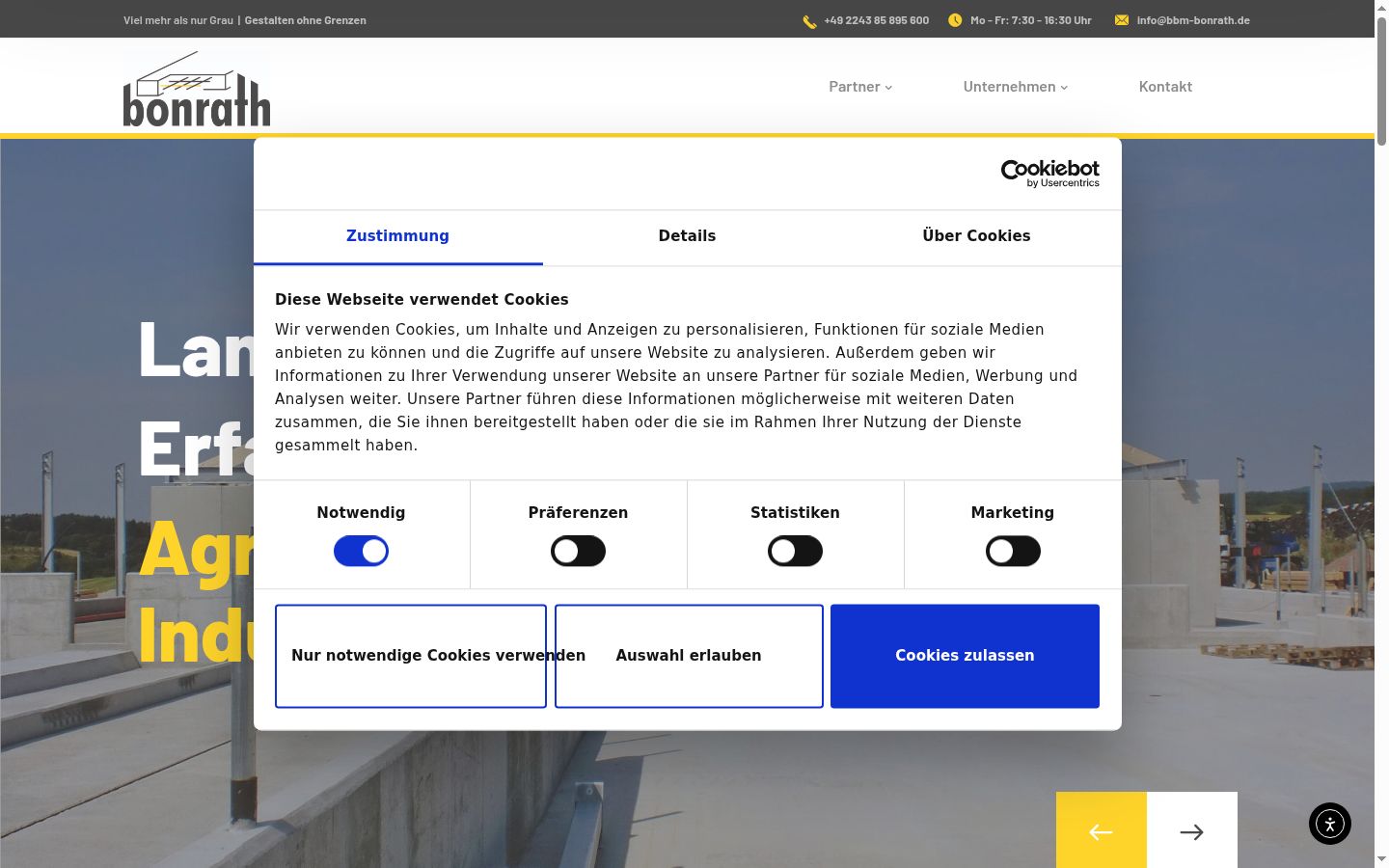
Task: Click the phone icon in top bar
Action: coord(809,21)
